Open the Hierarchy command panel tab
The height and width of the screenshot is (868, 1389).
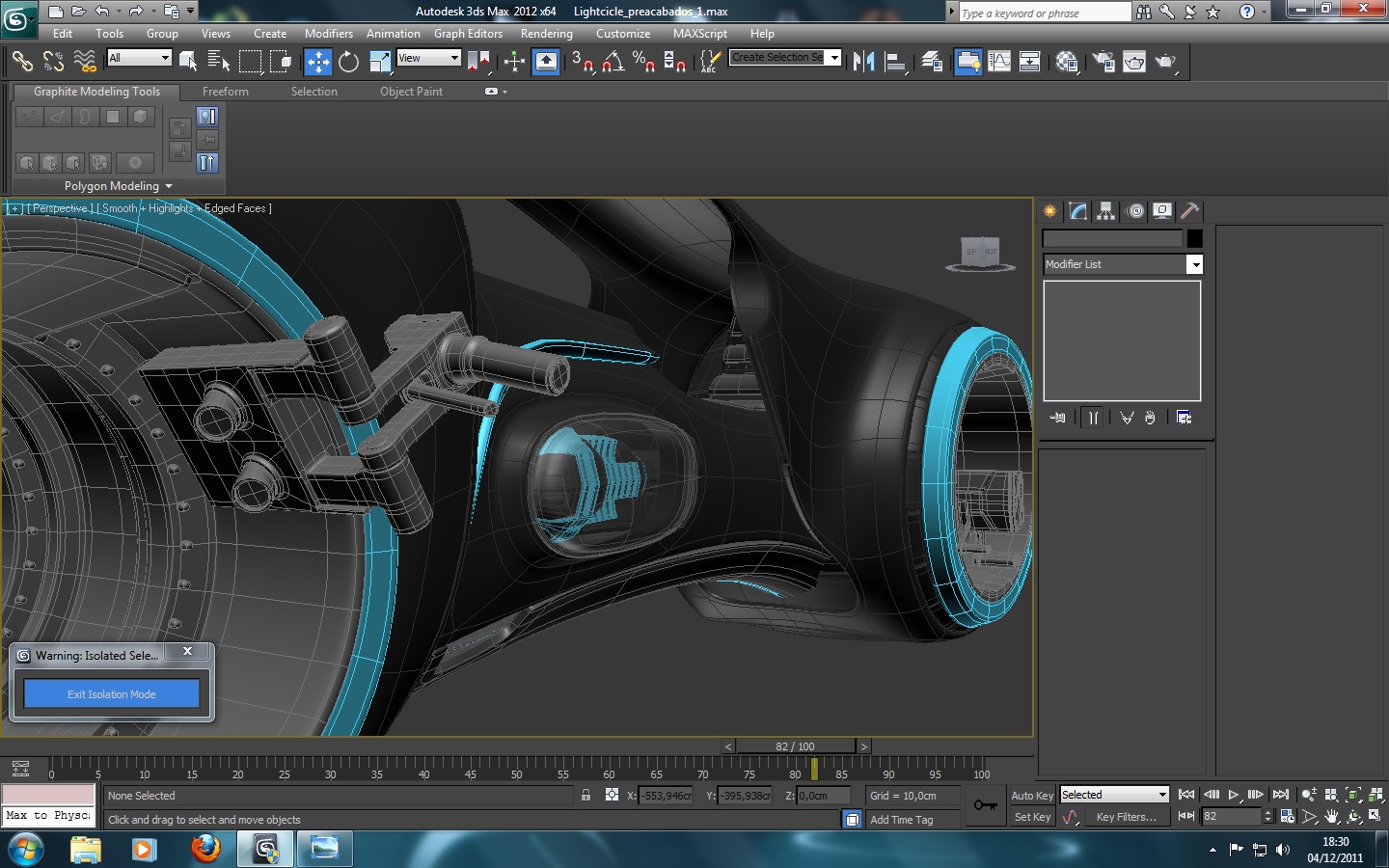tap(1106, 211)
